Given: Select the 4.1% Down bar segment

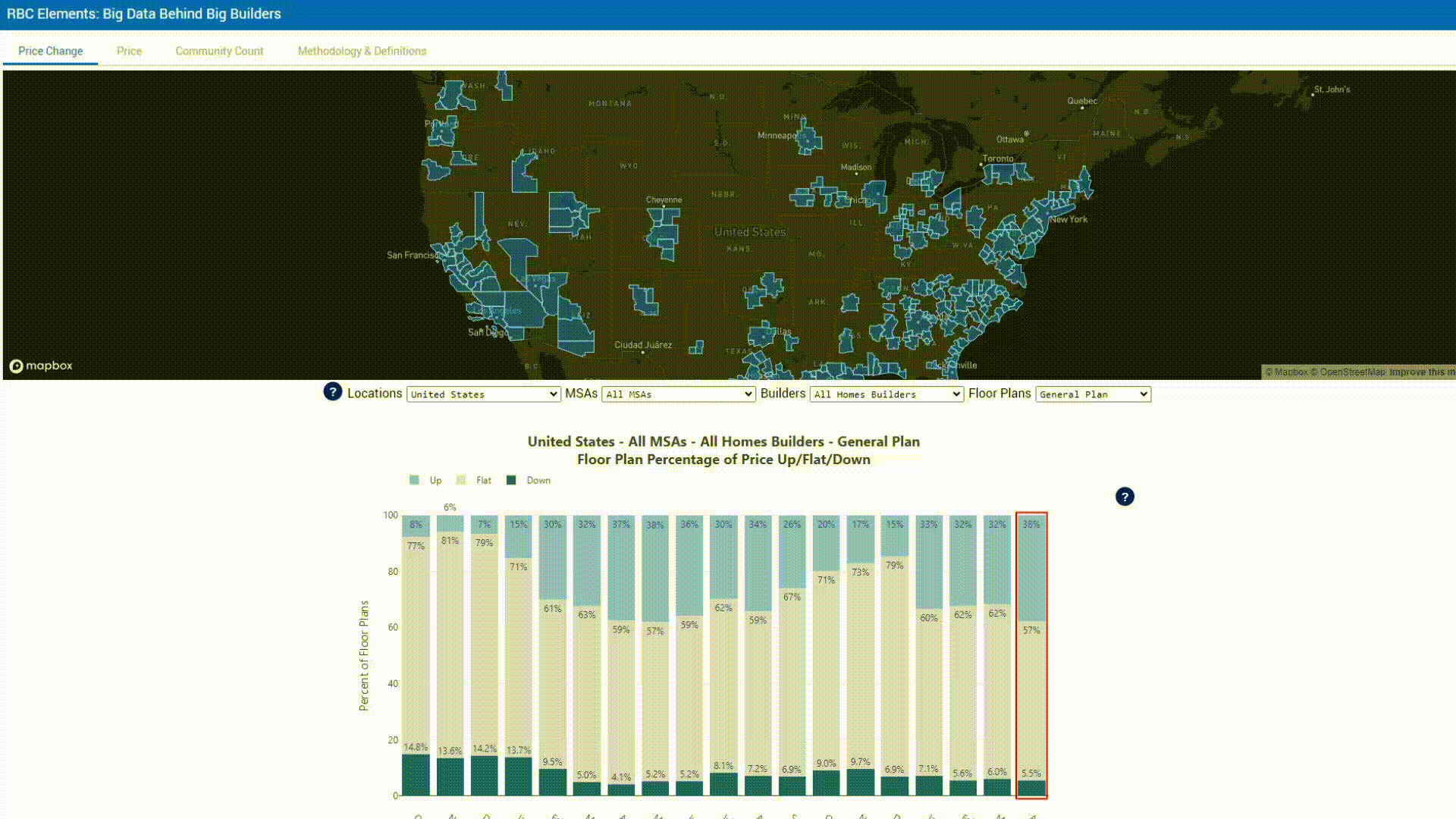Looking at the screenshot, I should [x=621, y=789].
